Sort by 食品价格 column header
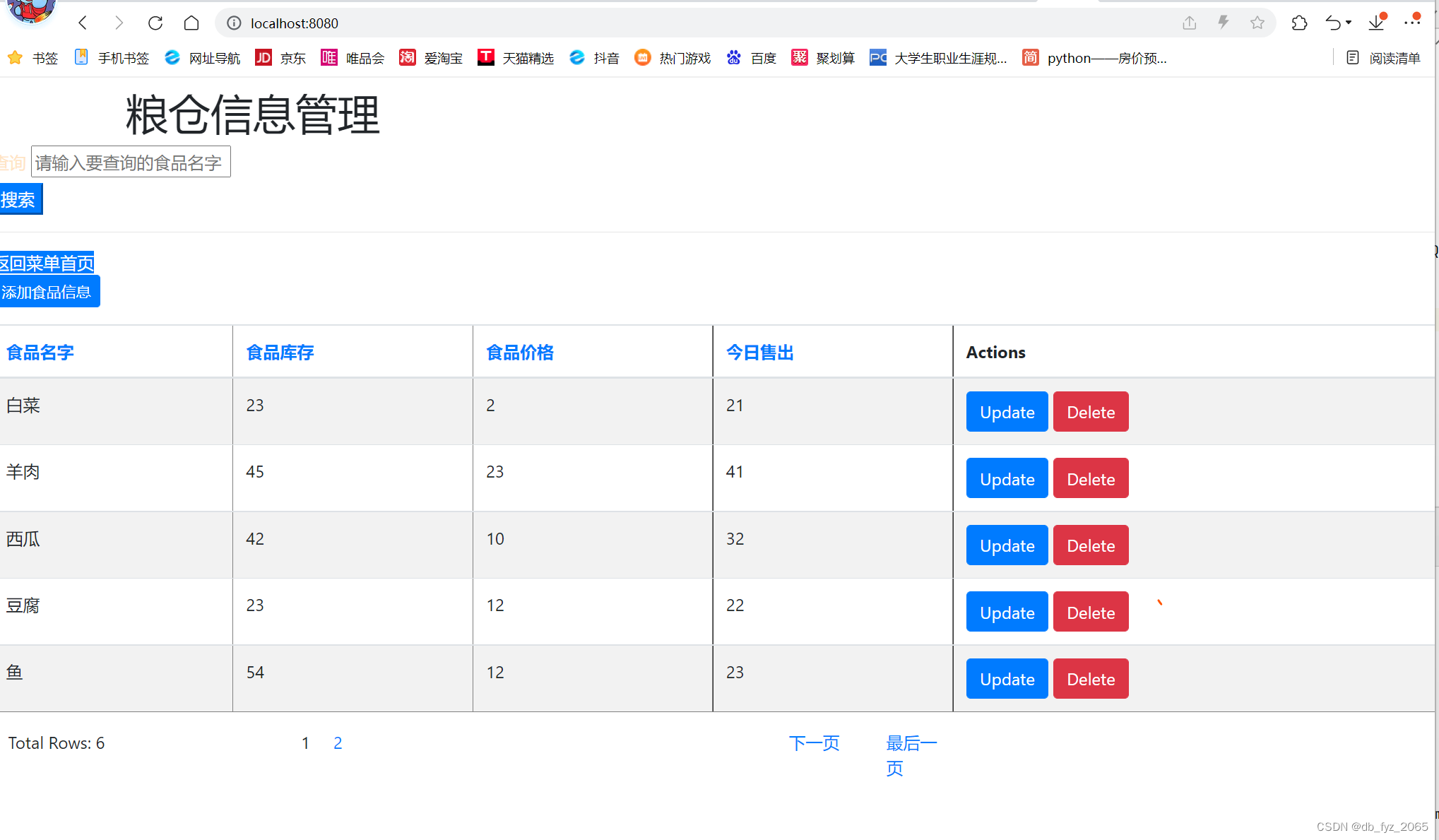The image size is (1439, 840). 520,353
